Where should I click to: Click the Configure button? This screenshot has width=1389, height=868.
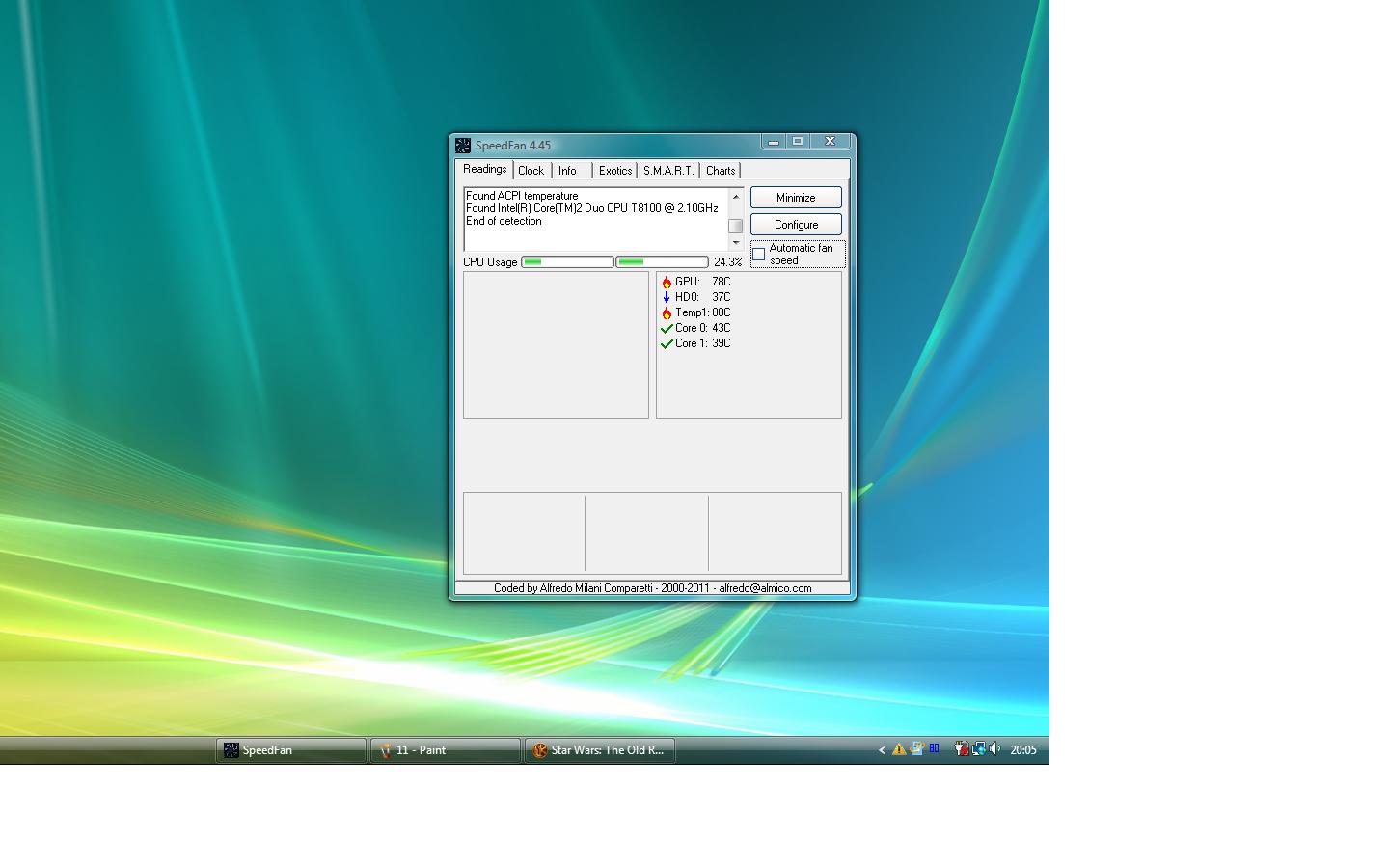(796, 225)
